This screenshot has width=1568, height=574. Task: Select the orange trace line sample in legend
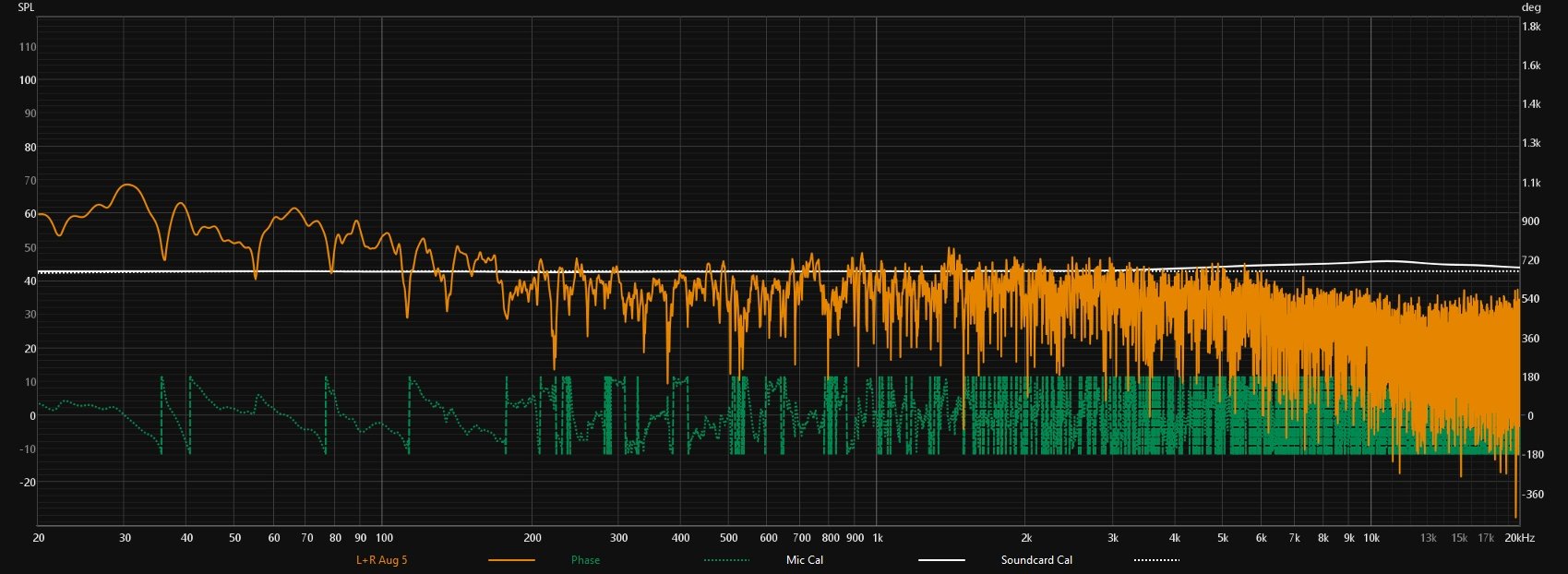click(x=511, y=560)
